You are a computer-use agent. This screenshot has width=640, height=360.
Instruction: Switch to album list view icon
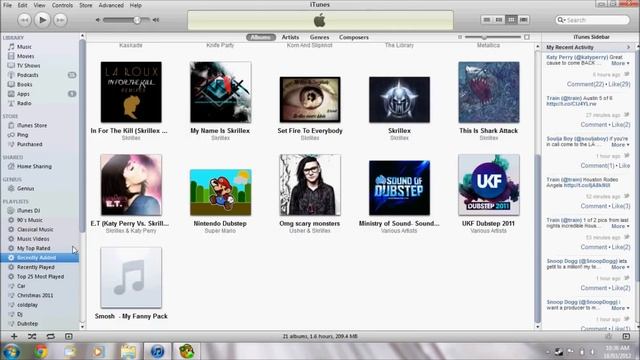coord(499,20)
